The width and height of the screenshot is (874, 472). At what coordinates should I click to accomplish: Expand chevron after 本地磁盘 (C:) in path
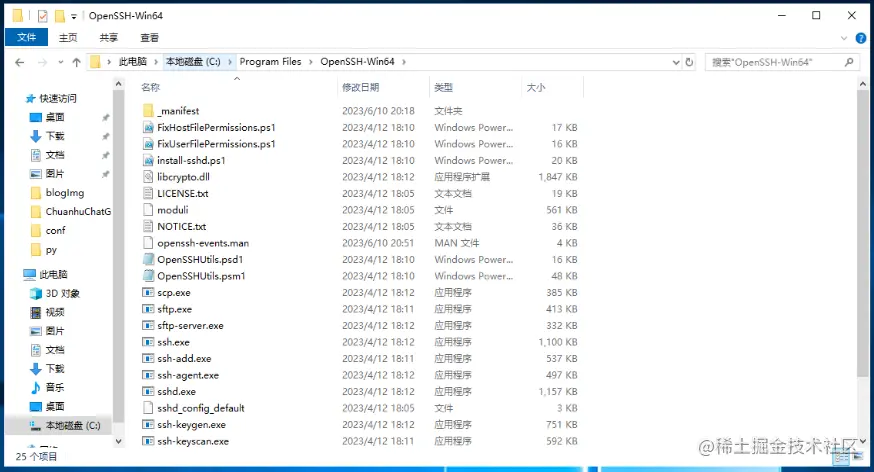pyautogui.click(x=230, y=62)
